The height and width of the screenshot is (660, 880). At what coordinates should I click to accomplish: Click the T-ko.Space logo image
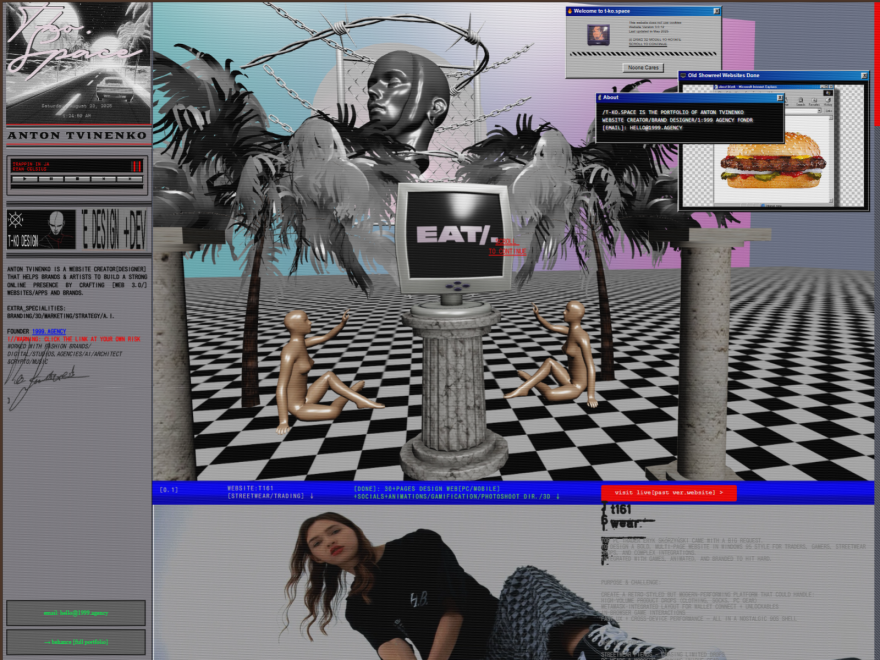(x=78, y=63)
